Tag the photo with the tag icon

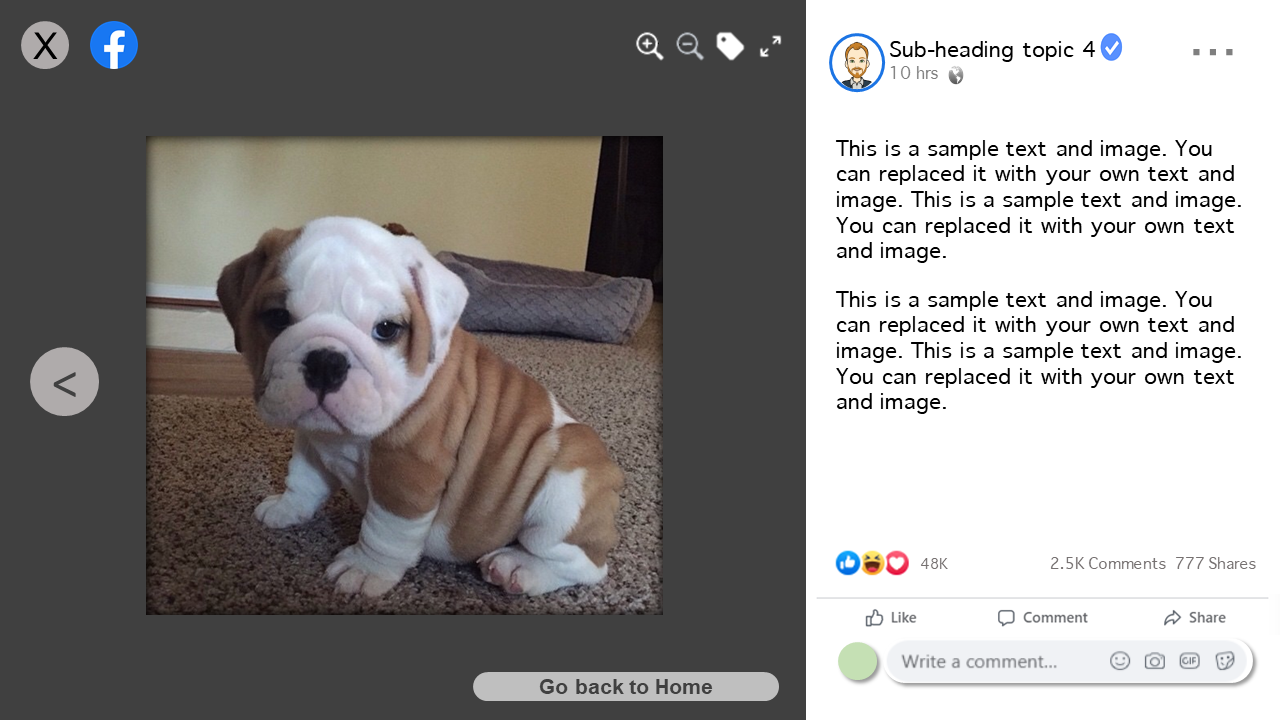coord(730,46)
